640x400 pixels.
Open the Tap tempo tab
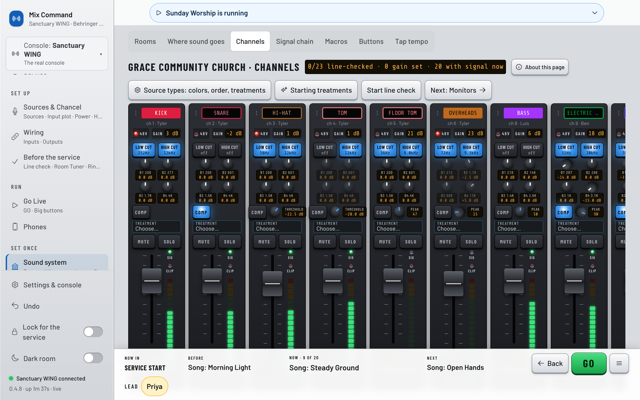coord(411,41)
